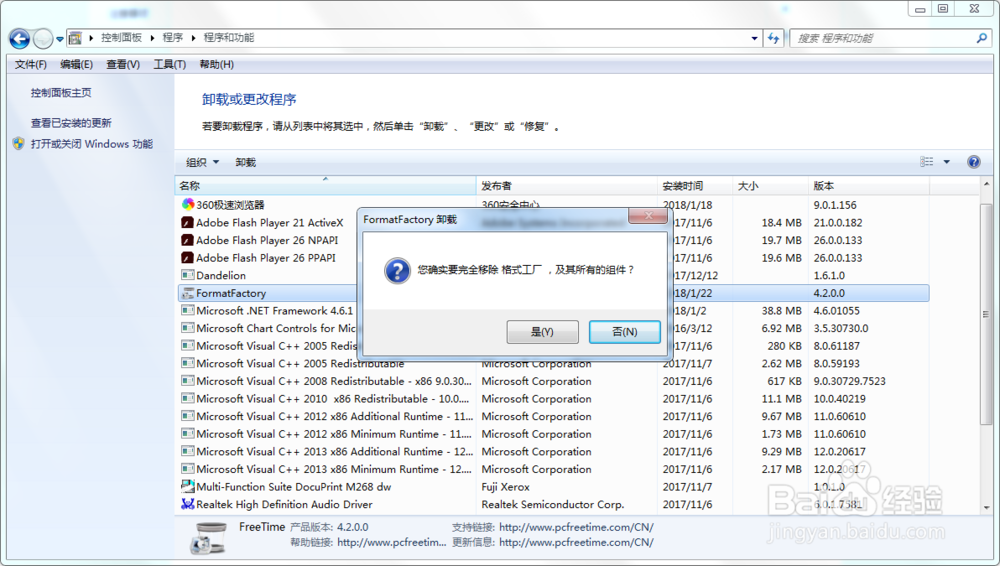1000x566 pixels.
Task: Open 查看已安装的更新 link
Action: pos(71,123)
